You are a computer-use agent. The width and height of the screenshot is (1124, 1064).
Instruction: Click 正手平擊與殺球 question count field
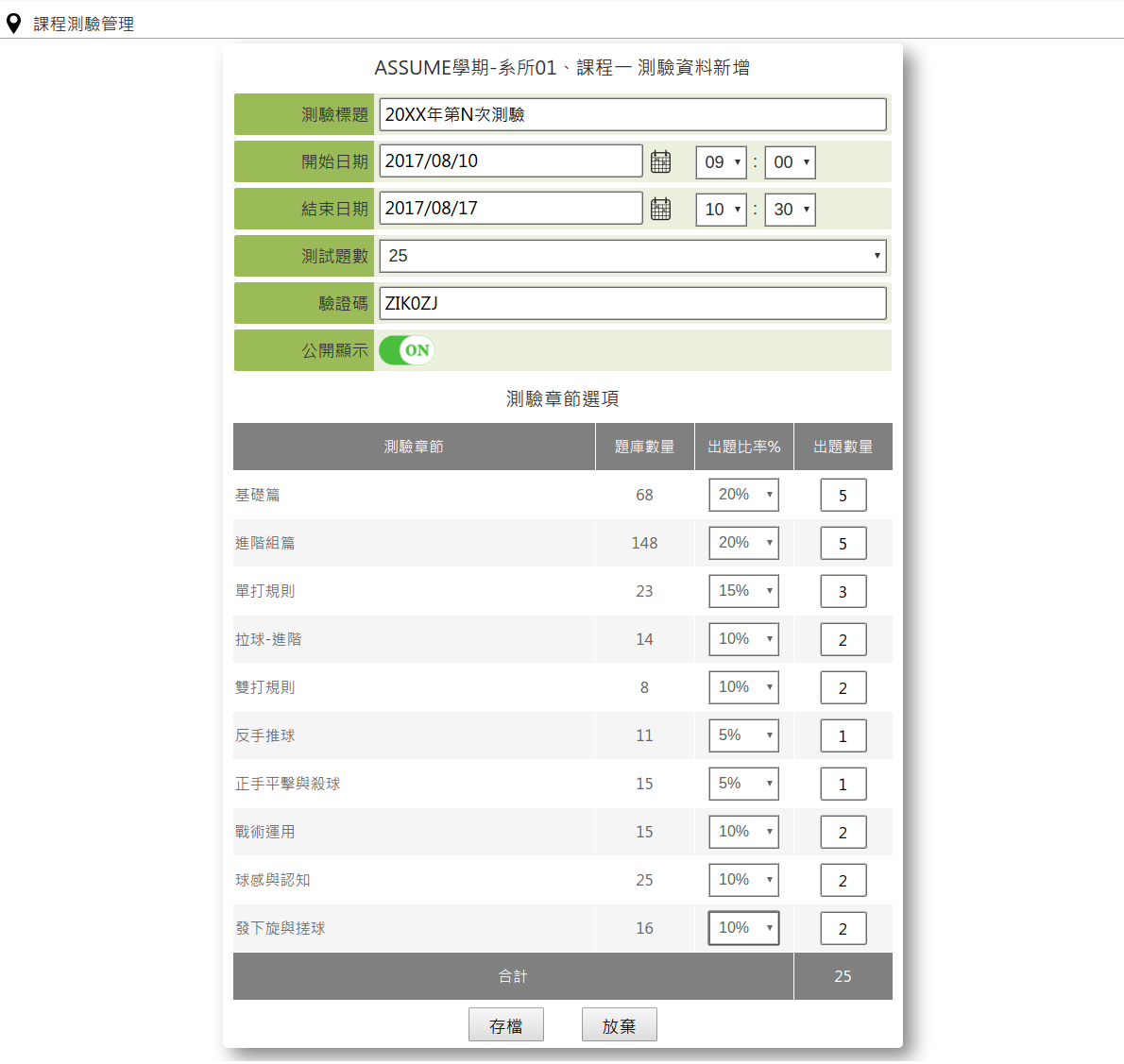pos(843,784)
